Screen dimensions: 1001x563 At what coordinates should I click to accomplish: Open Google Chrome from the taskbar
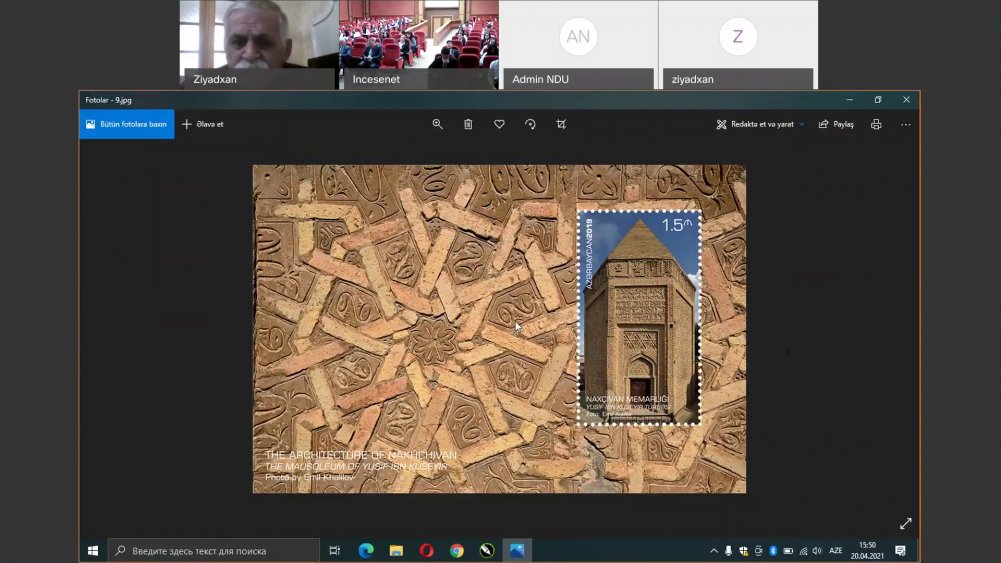click(x=456, y=550)
